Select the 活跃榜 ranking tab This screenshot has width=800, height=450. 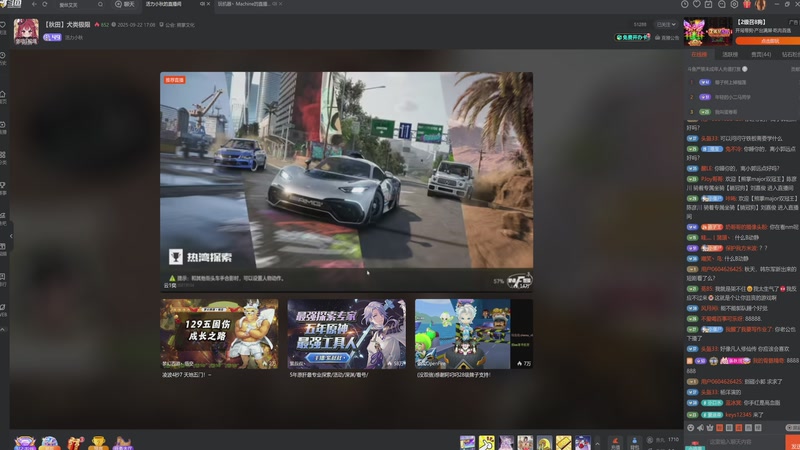[x=730, y=55]
